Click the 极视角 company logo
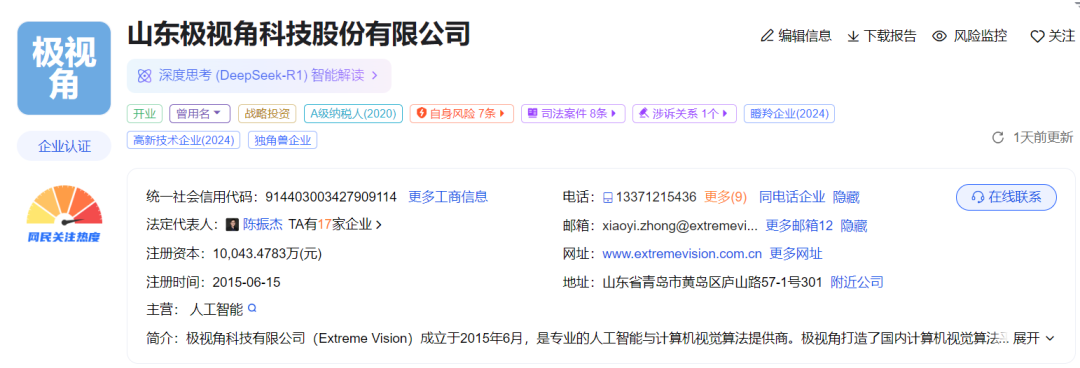This screenshot has width=1080, height=368. point(64,68)
